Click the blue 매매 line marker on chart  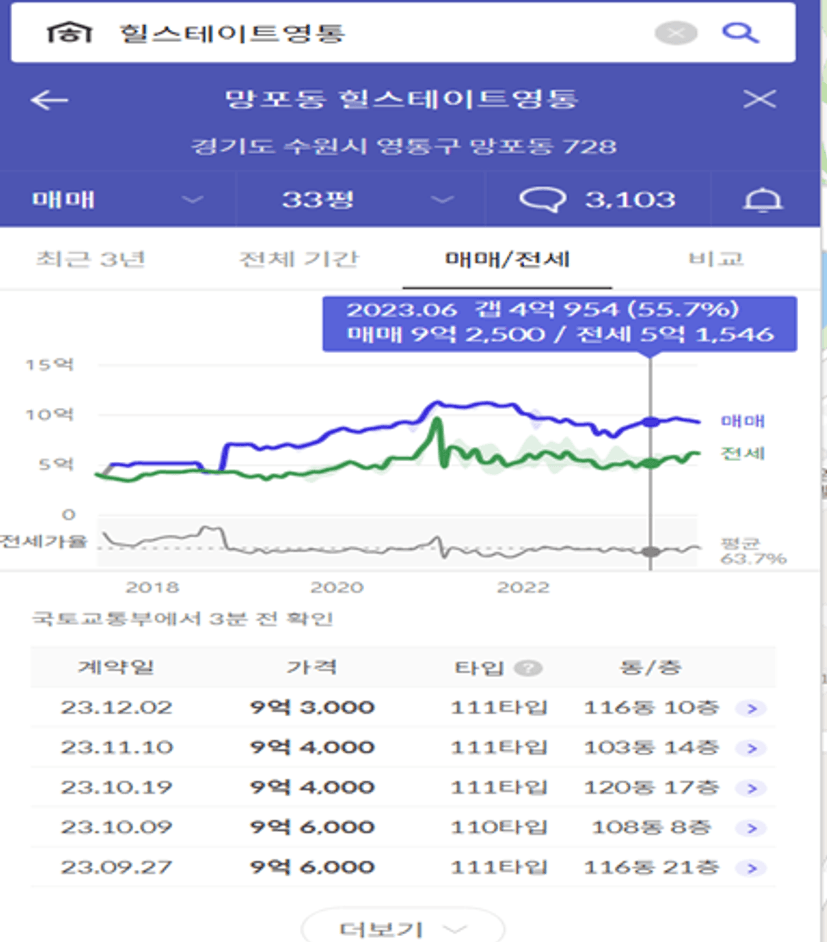[x=650, y=422]
